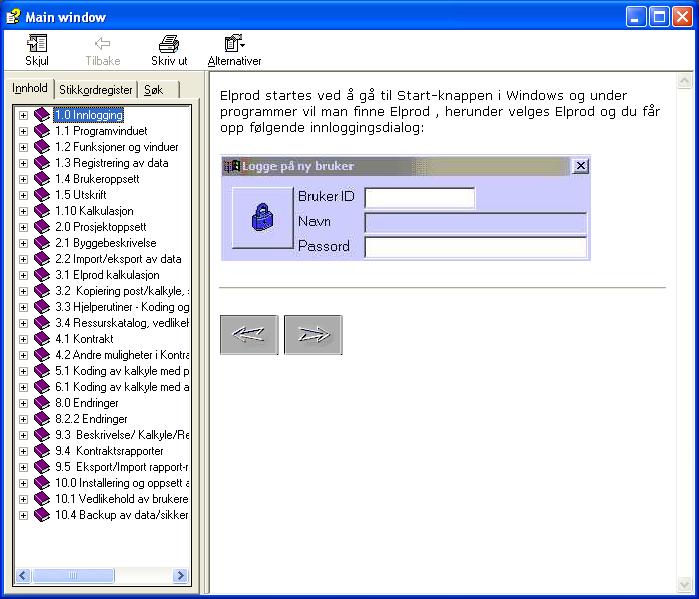Switch to the Stikkordregister tab

pyautogui.click(x=95, y=90)
